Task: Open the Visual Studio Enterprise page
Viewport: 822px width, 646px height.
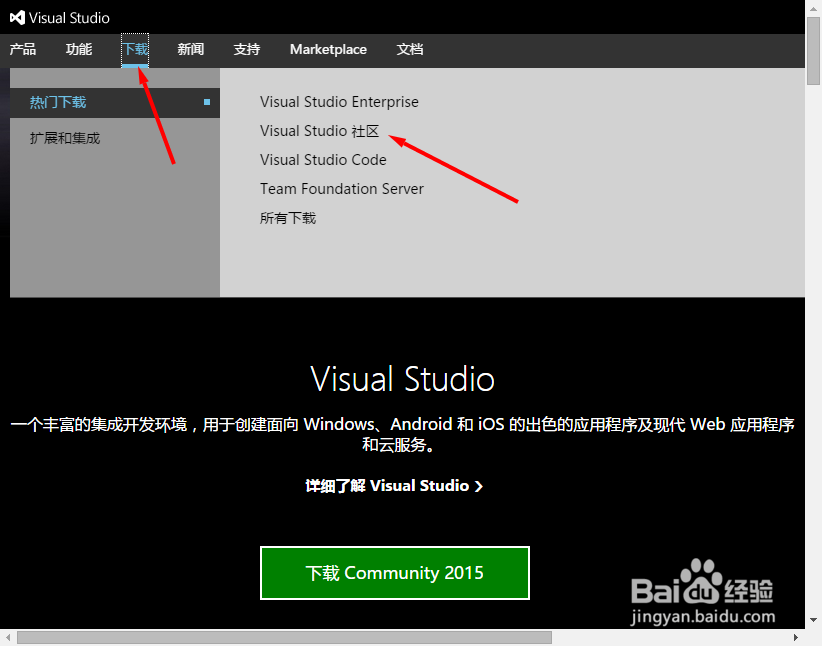Action: tap(339, 102)
